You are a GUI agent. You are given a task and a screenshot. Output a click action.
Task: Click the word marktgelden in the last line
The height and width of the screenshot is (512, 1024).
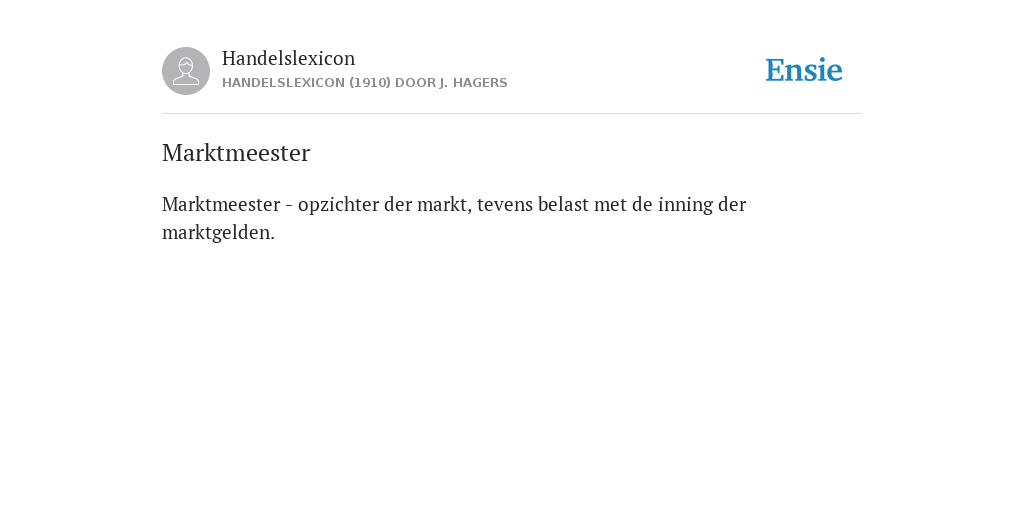pyautogui.click(x=218, y=233)
